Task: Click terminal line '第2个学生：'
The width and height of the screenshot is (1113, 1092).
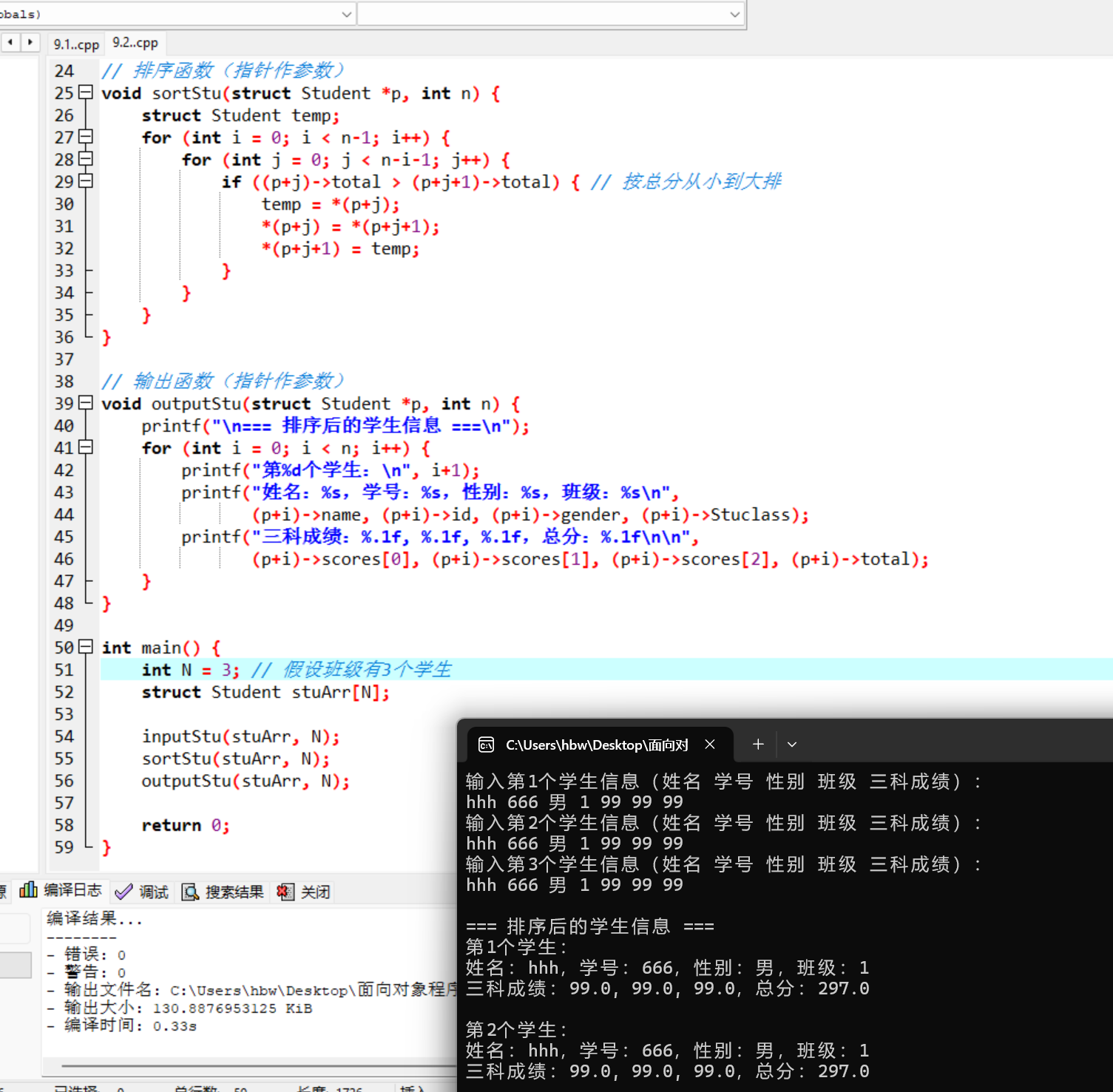Action: click(517, 1030)
